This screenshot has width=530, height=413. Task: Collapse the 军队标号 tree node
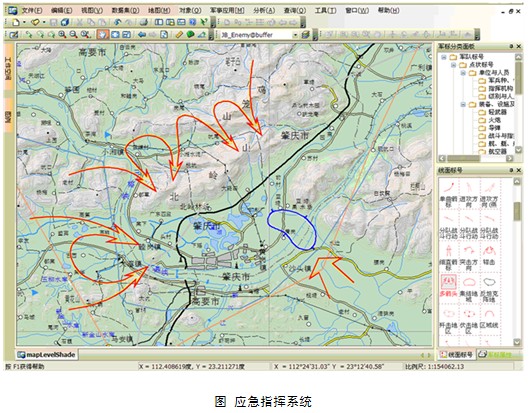click(444, 57)
